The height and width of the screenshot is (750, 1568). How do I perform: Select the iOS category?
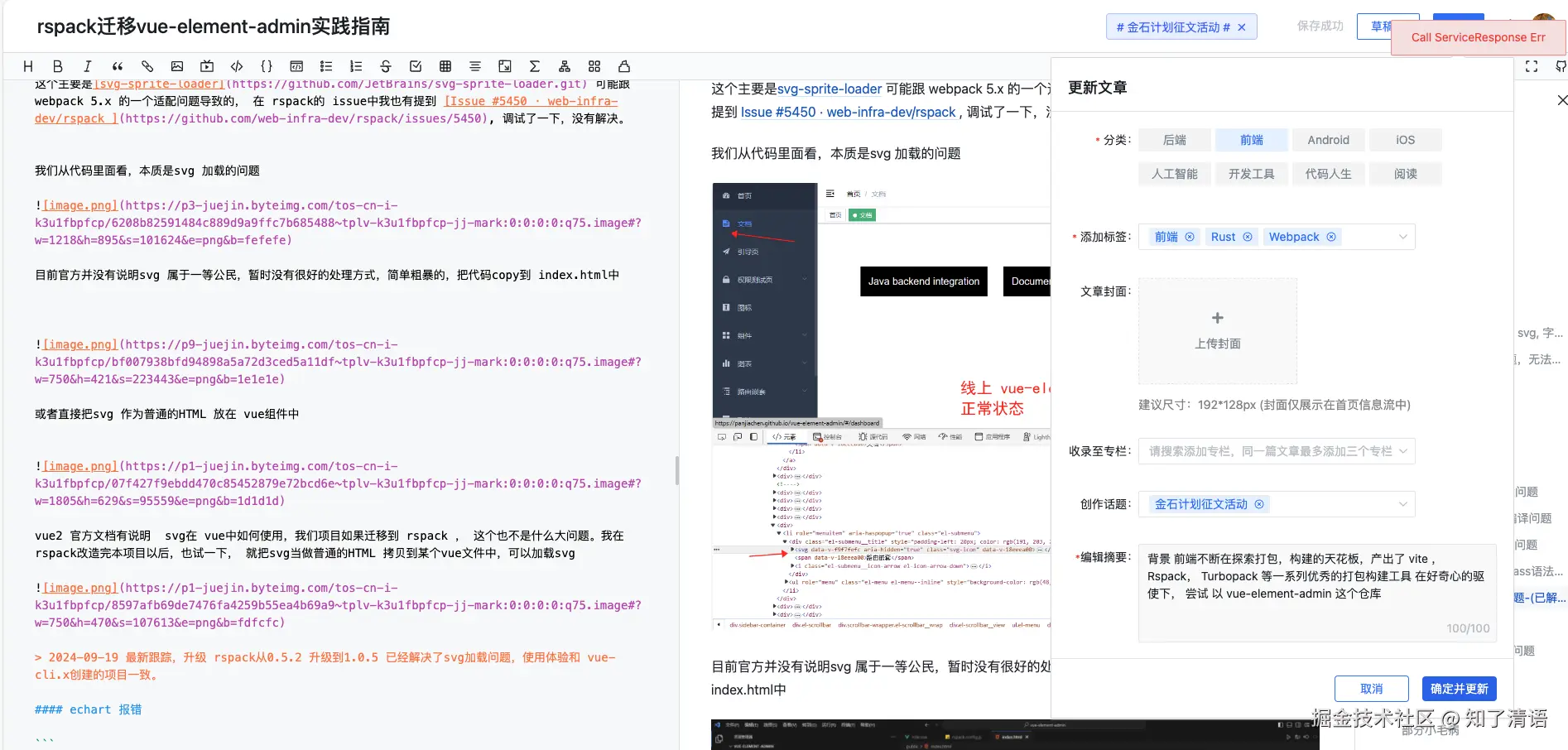[1405, 139]
